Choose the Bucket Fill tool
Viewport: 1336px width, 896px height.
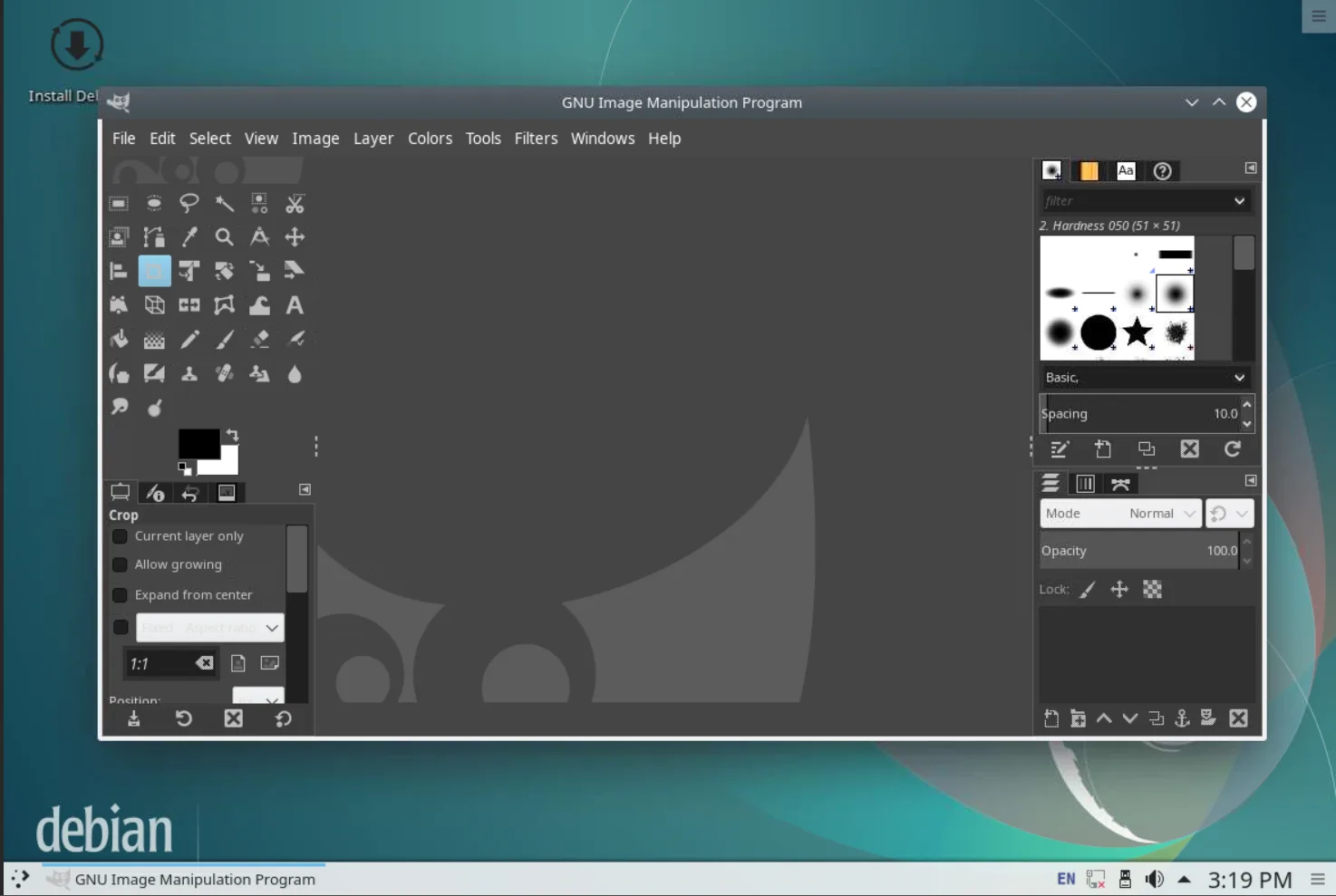[x=119, y=340]
